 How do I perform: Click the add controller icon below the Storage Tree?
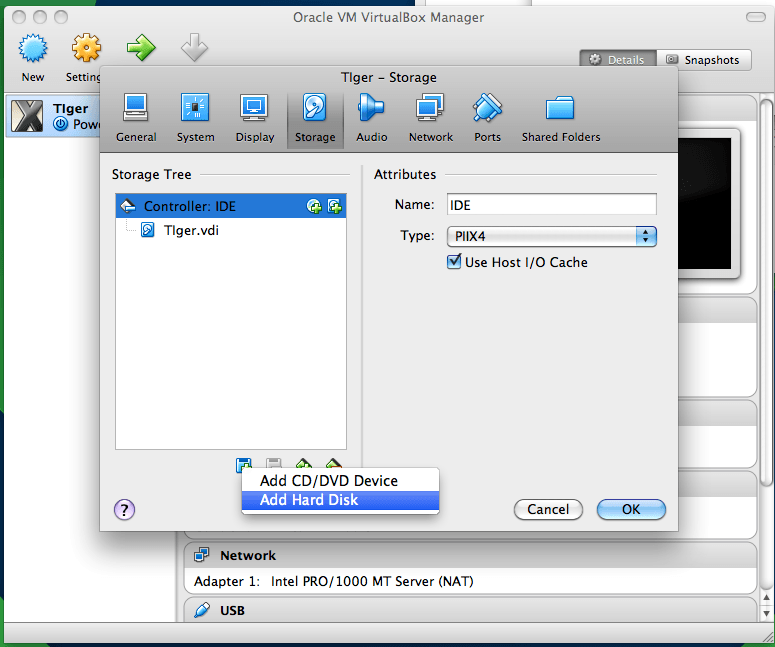pyautogui.click(x=303, y=464)
